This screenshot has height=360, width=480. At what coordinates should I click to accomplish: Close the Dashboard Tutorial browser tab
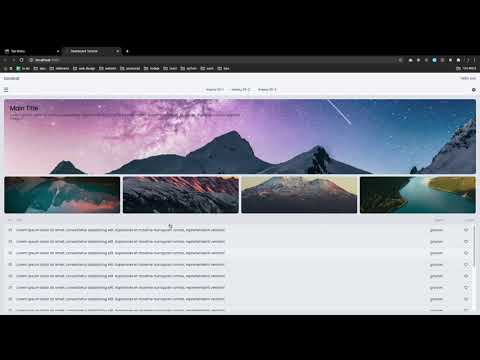118,51
